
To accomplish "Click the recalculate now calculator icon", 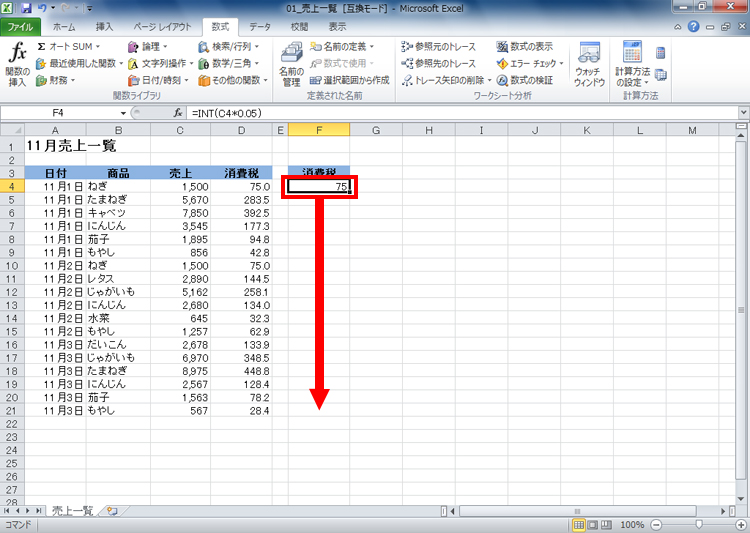I will pyautogui.click(x=661, y=53).
